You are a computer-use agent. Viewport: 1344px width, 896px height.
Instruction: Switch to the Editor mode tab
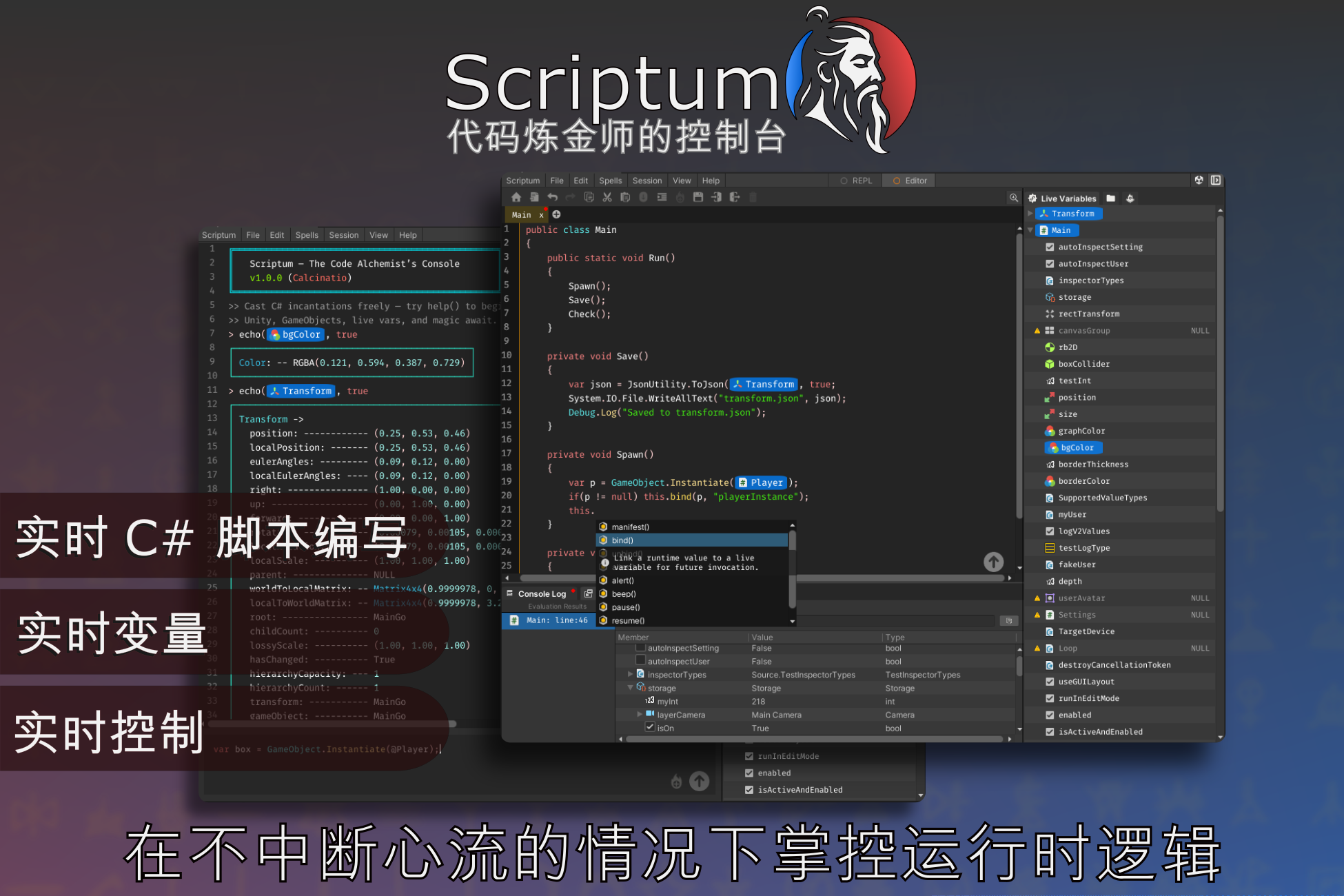coord(909,181)
